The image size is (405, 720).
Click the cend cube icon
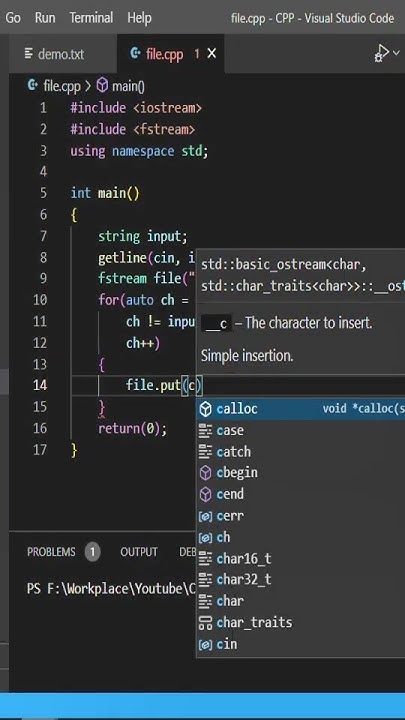(x=205, y=494)
